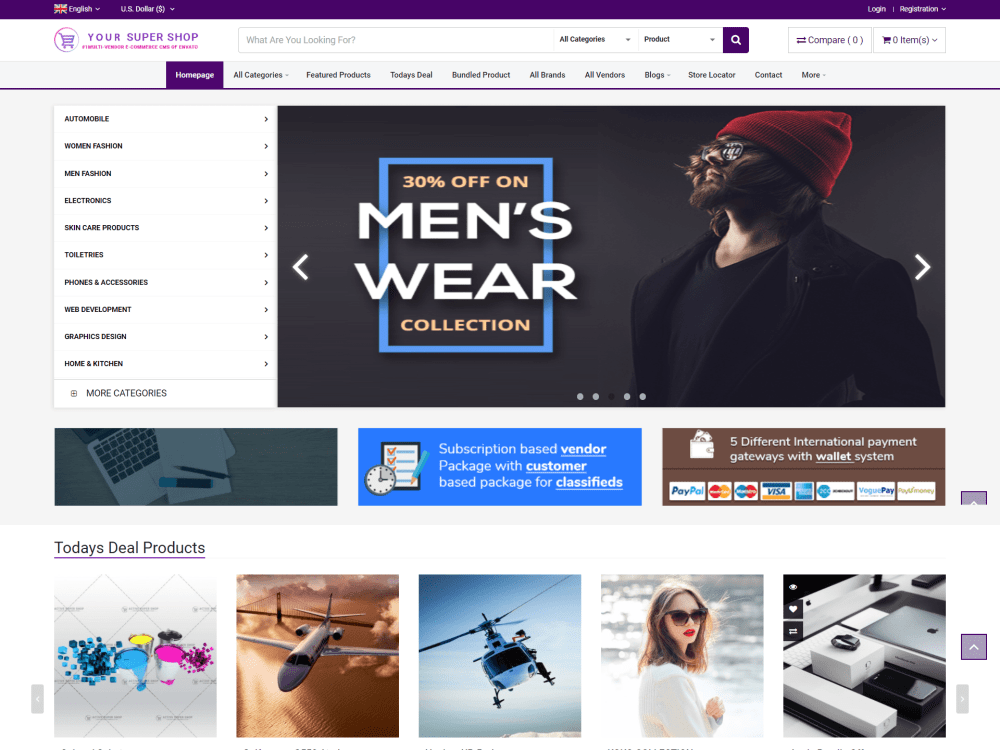Viewport: 1000px width, 750px height.
Task: Click the payment gateways wallet banner
Action: click(804, 467)
